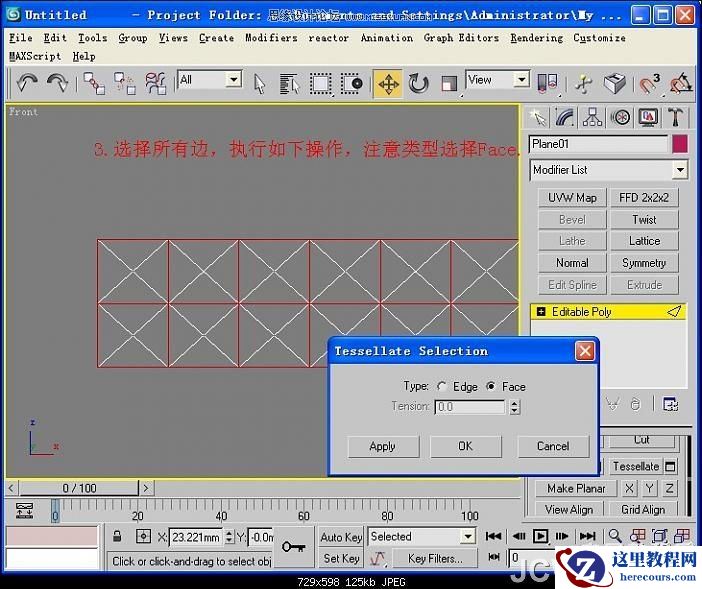Toggle the 3D Snaps magnet icon
702x589 pixels.
(649, 83)
